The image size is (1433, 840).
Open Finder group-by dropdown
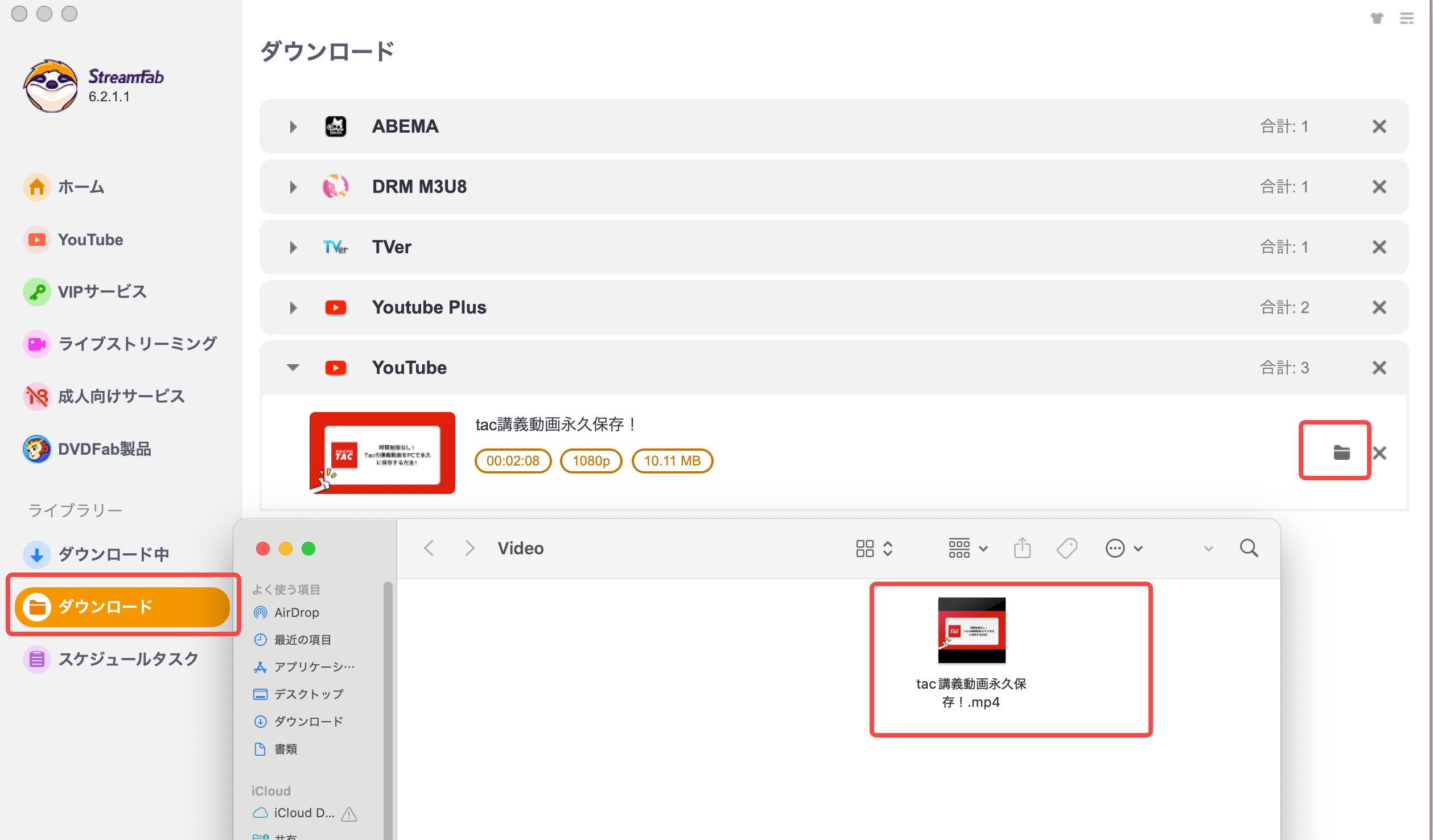967,549
